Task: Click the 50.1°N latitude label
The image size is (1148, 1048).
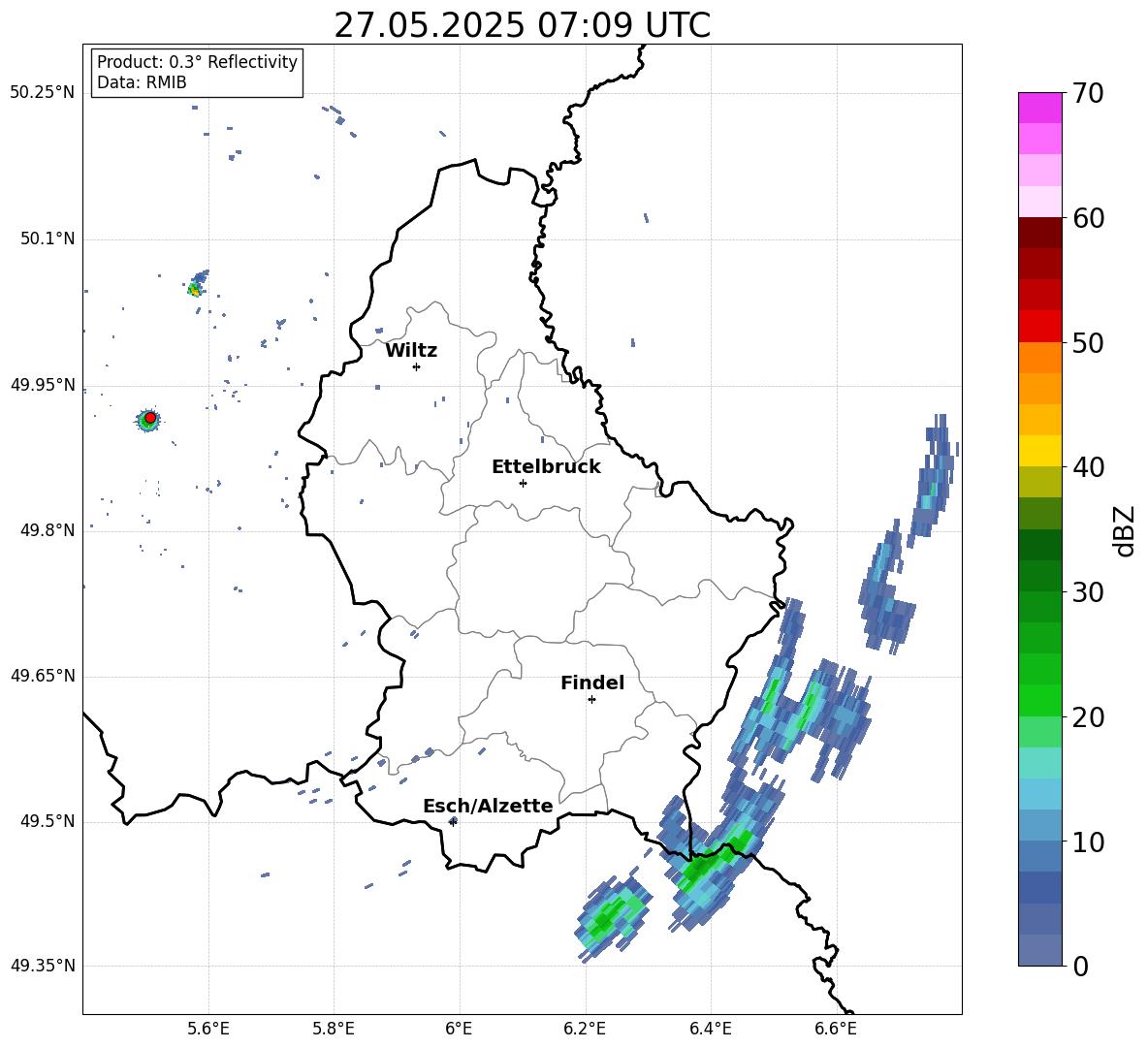Action: coord(47,238)
